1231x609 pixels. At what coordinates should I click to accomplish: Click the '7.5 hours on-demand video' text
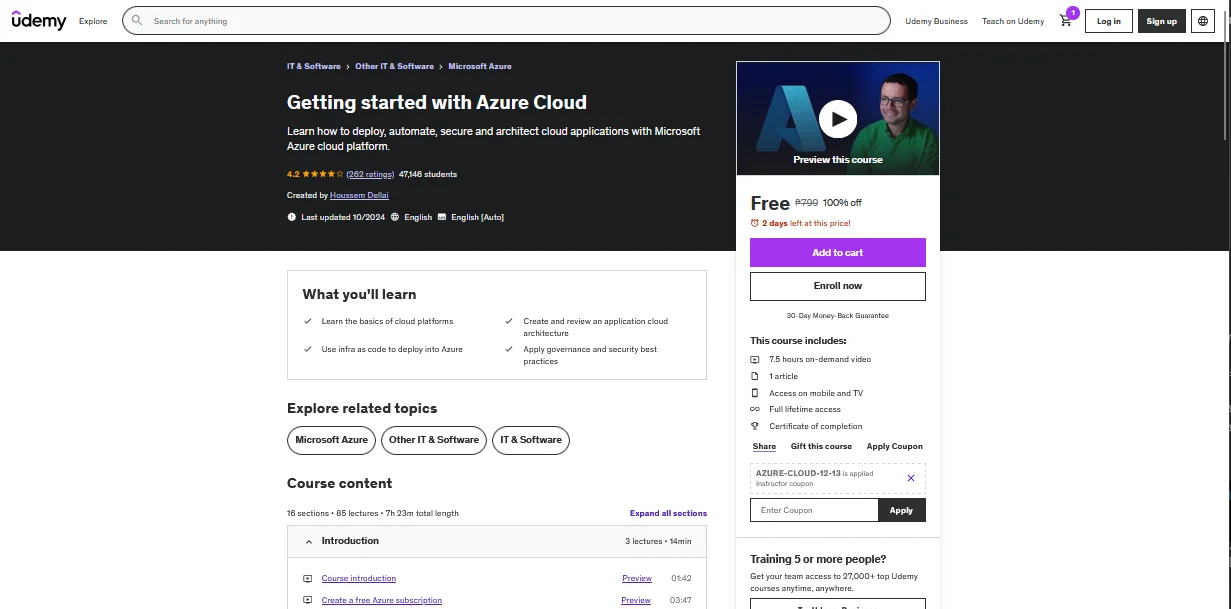click(820, 359)
